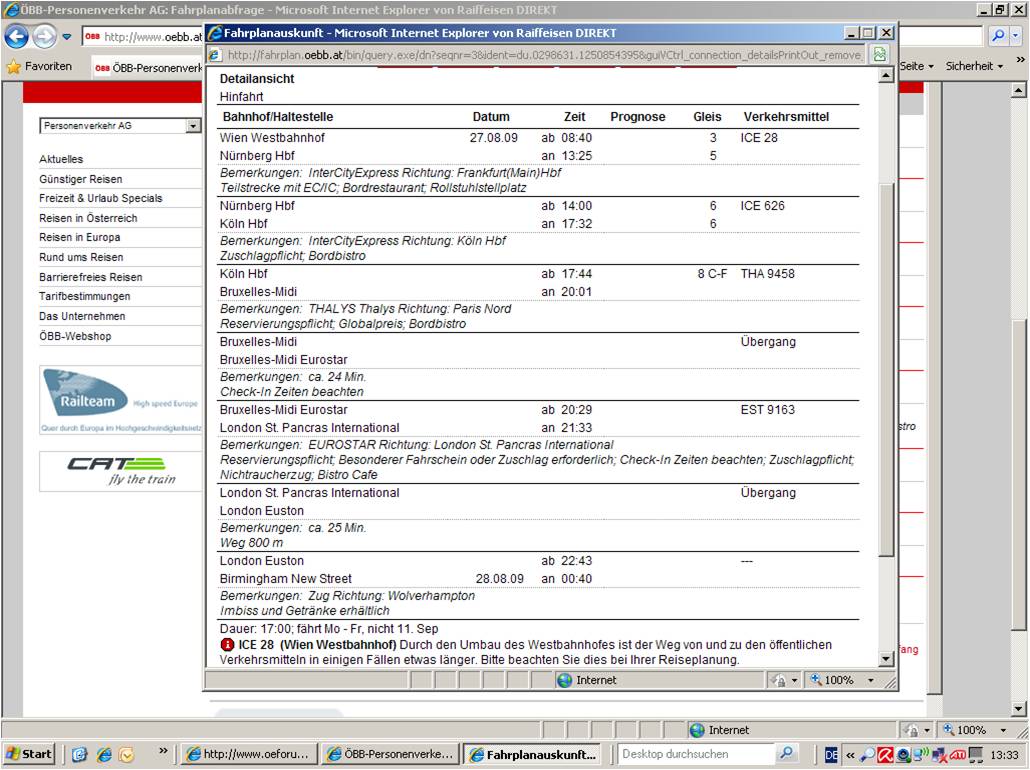Switch to oeforum taskbar window
Screen dimensions: 1030x770
249,754
